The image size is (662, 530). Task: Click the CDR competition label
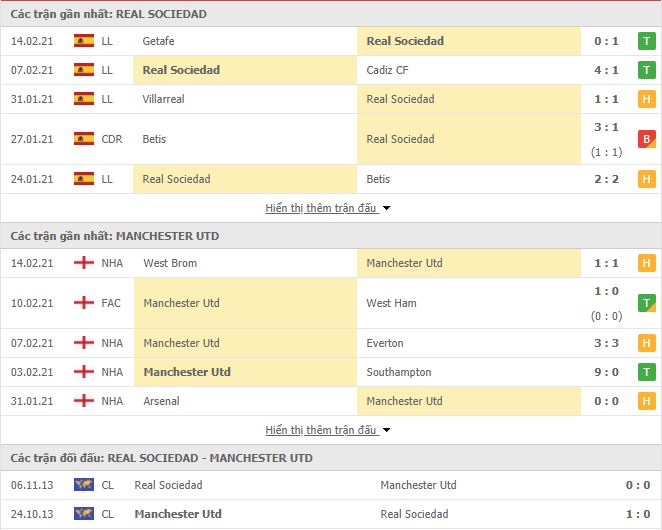point(112,139)
